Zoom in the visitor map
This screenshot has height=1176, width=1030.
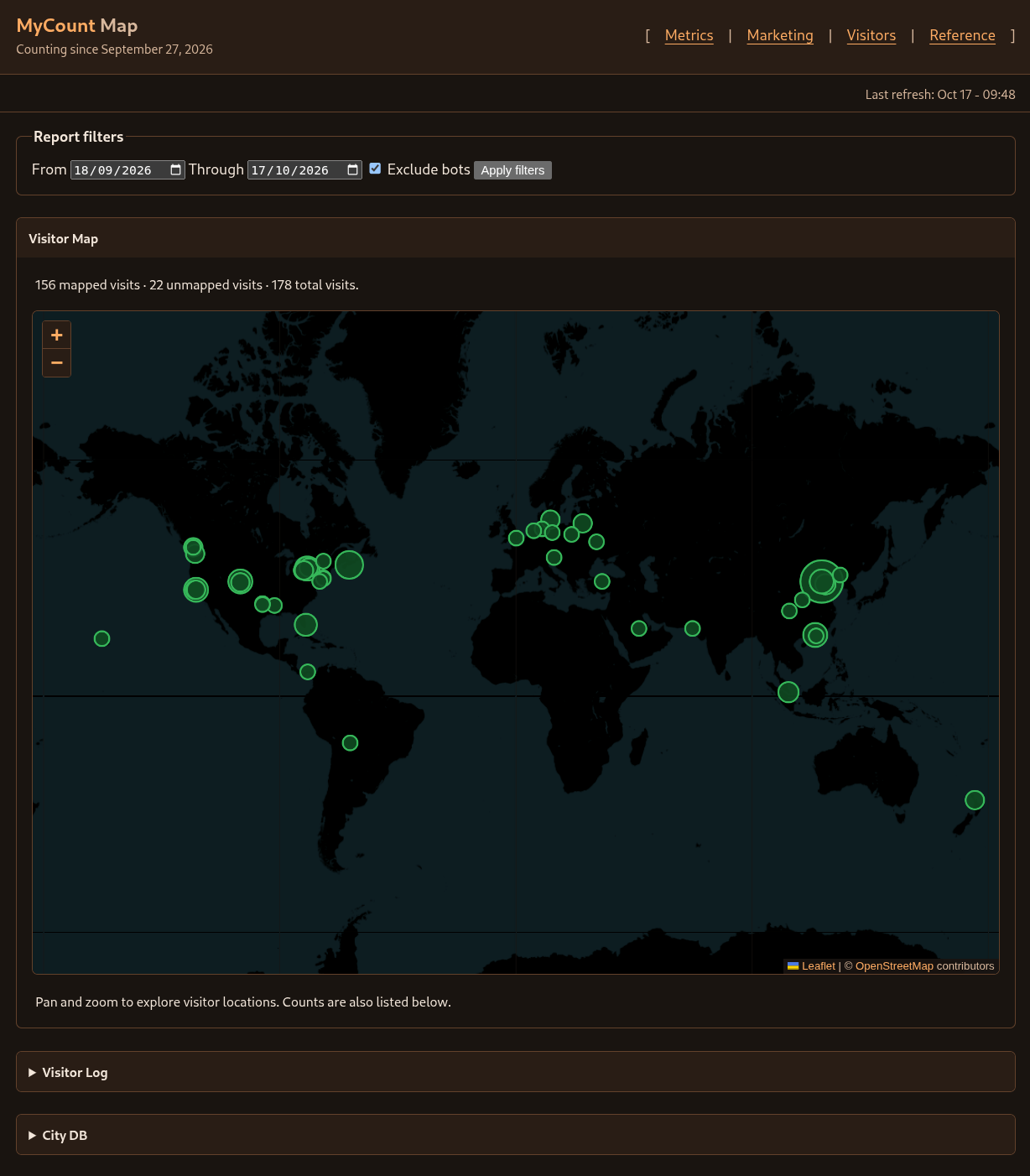point(56,335)
